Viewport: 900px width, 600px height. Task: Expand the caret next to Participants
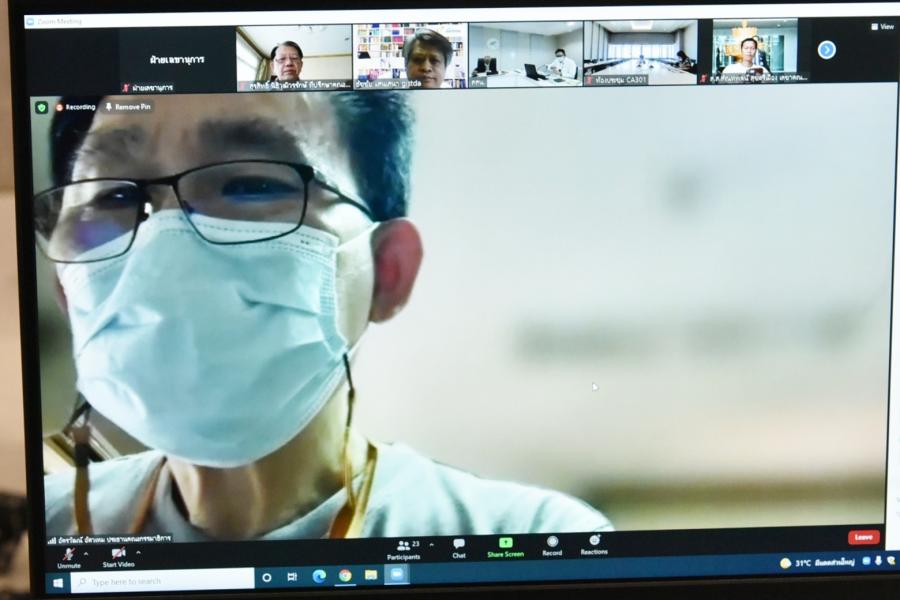click(x=431, y=545)
